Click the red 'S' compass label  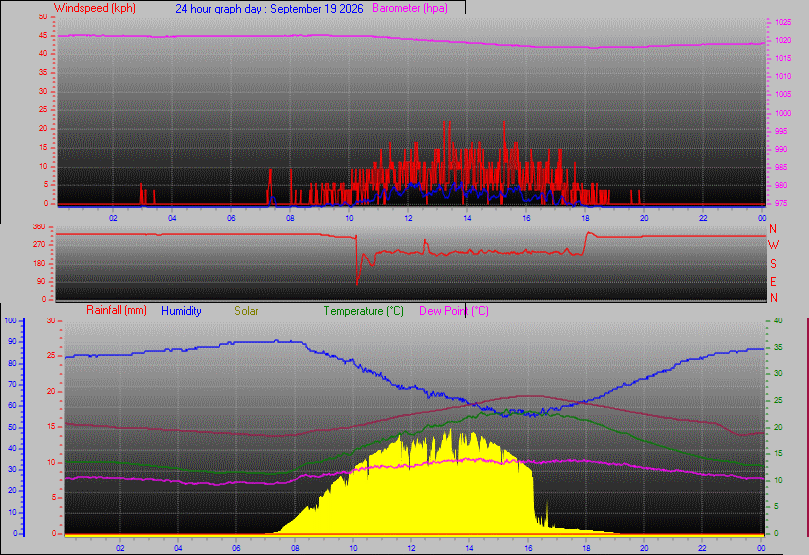click(x=773, y=264)
